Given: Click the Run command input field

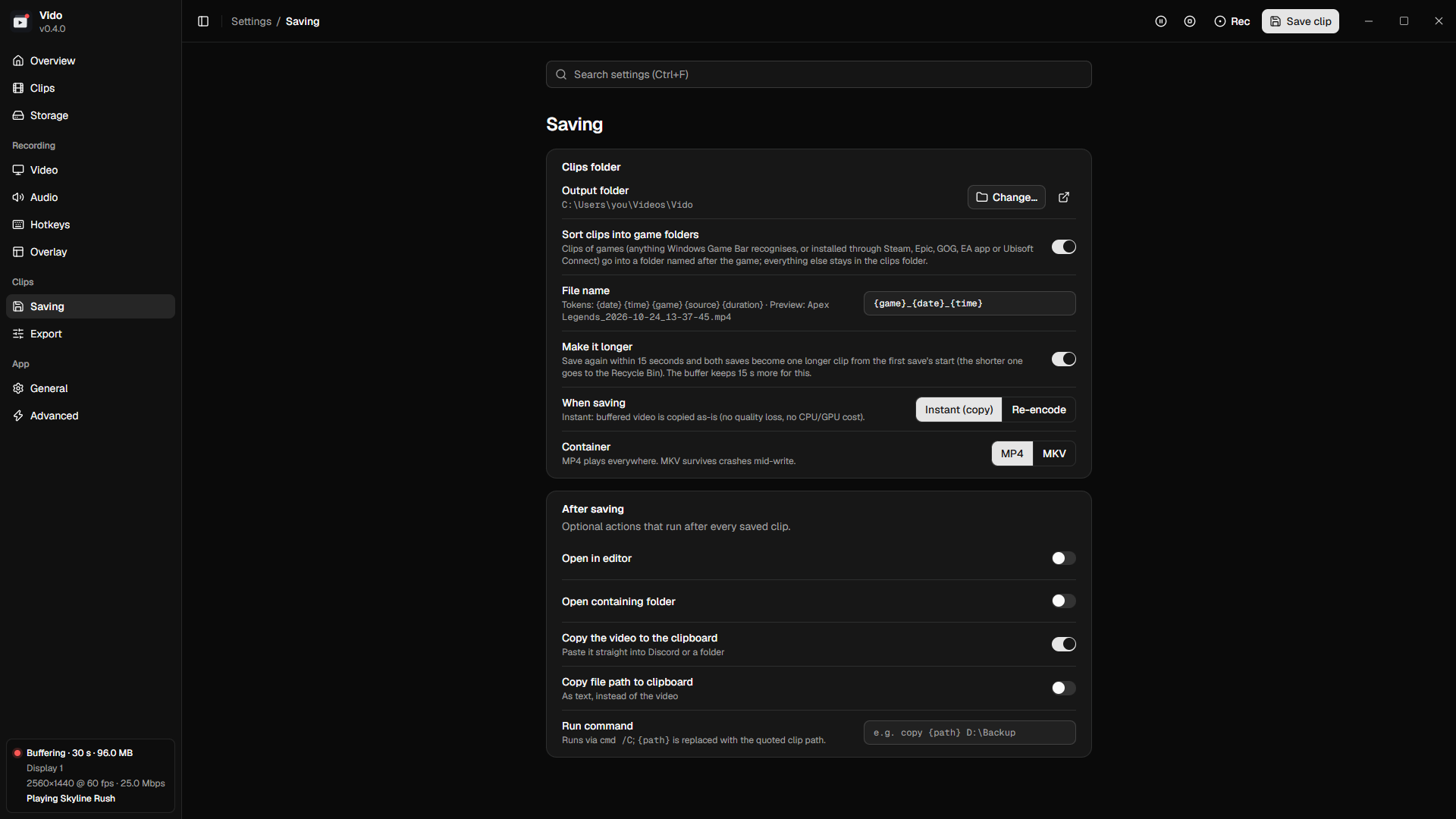Looking at the screenshot, I should click(969, 733).
